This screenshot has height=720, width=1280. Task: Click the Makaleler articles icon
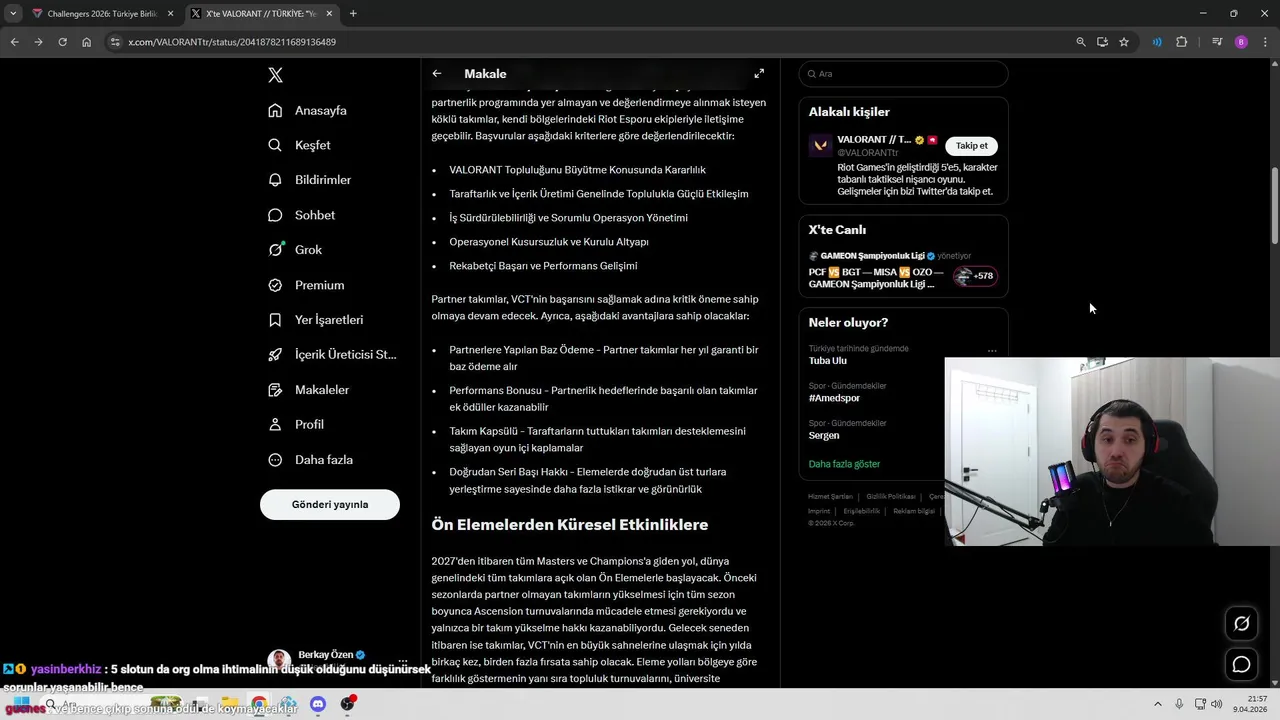click(x=275, y=390)
